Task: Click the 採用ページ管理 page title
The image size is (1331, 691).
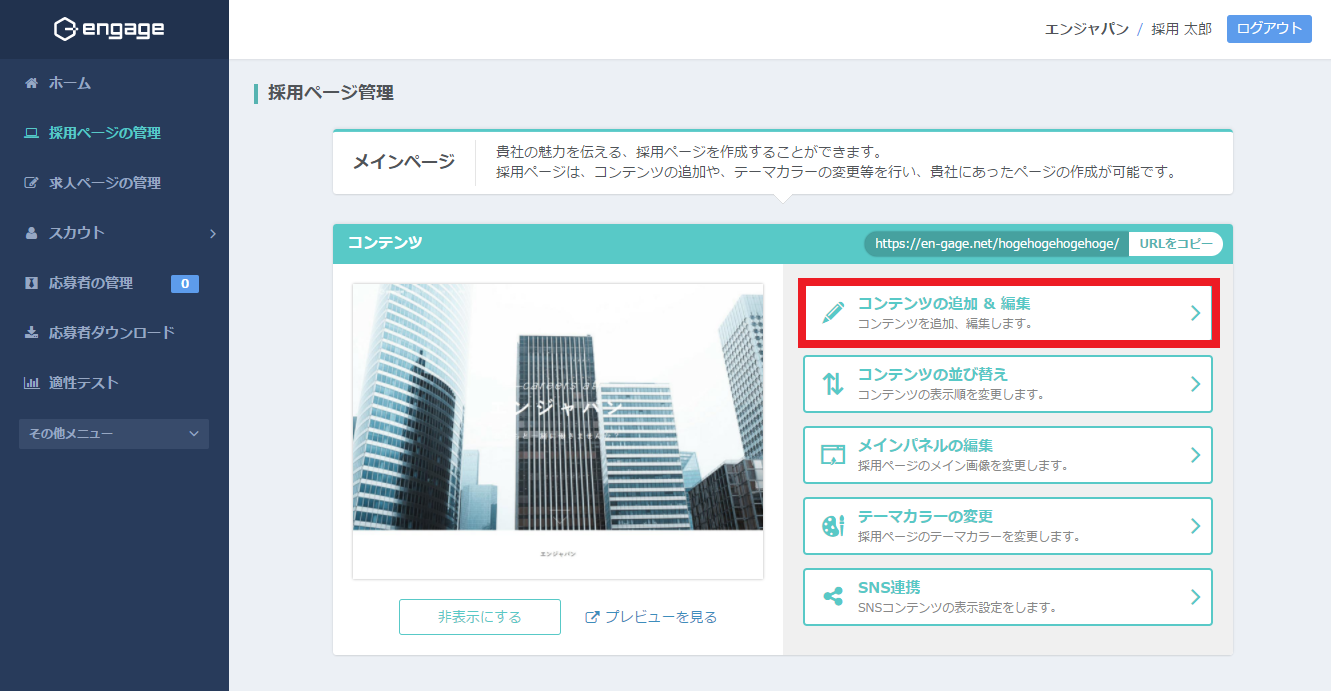Action: [x=331, y=93]
